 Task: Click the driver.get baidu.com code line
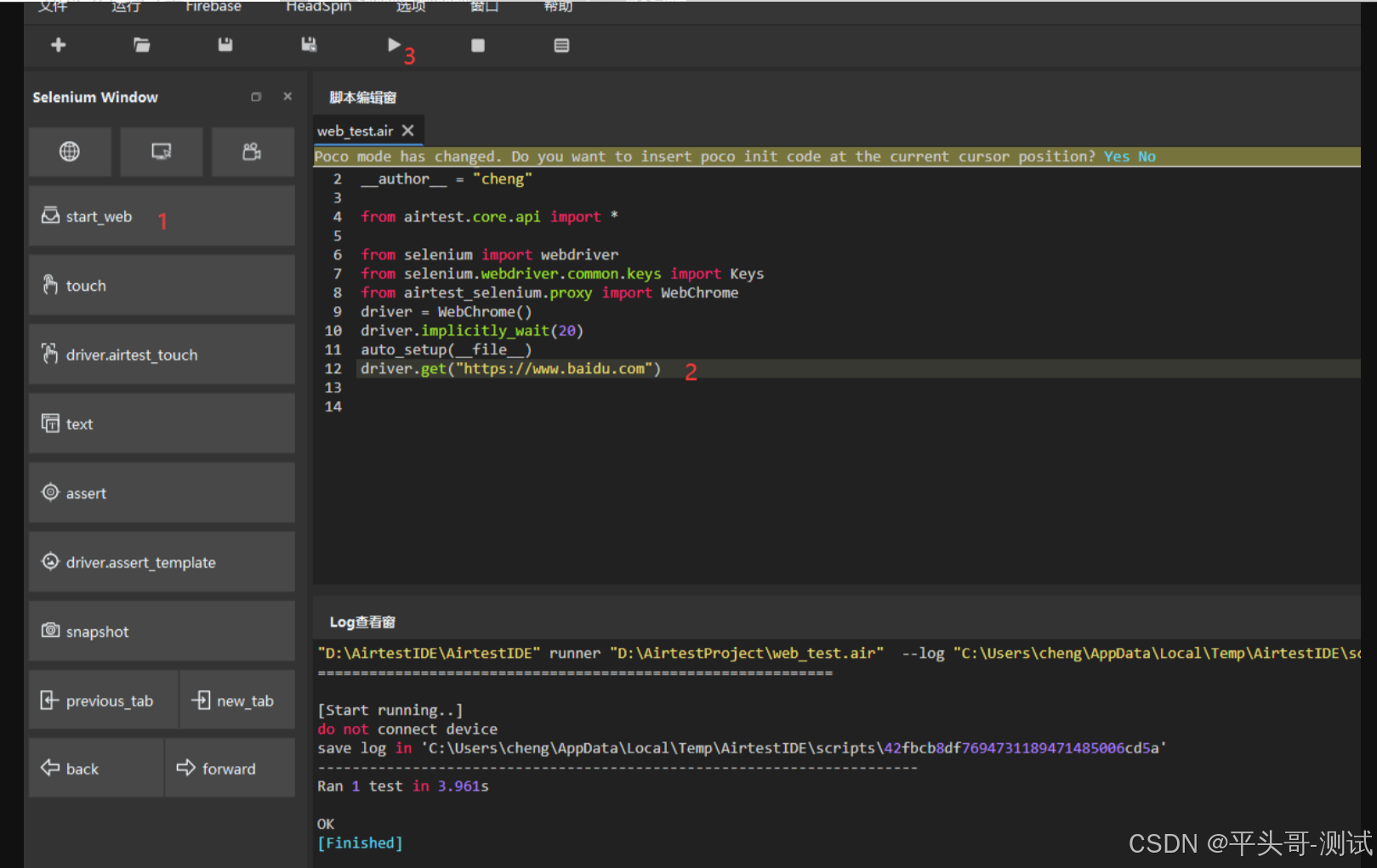tap(510, 369)
